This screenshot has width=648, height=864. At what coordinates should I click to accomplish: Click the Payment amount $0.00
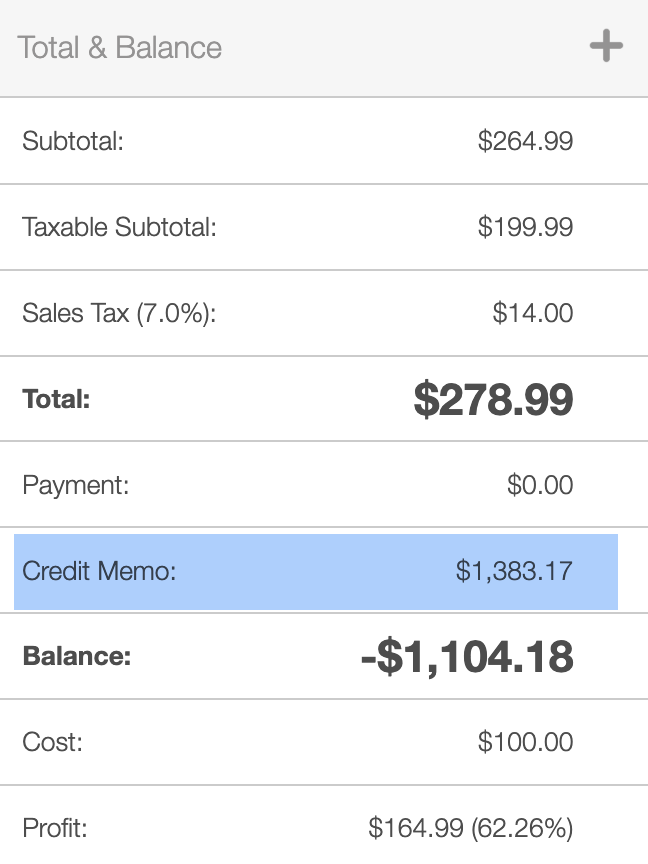pyautogui.click(x=540, y=485)
